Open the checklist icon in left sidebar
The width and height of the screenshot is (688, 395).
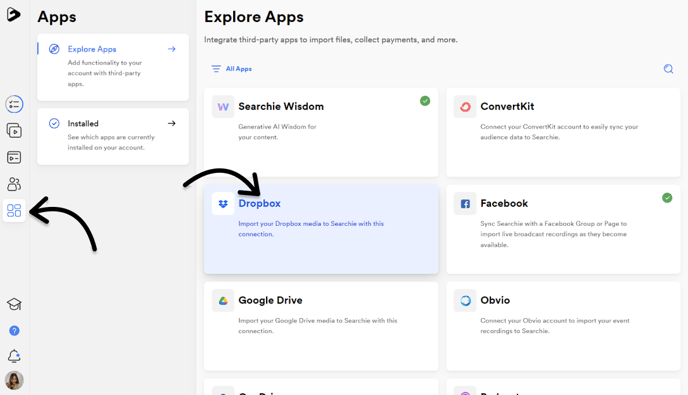pyautogui.click(x=14, y=104)
